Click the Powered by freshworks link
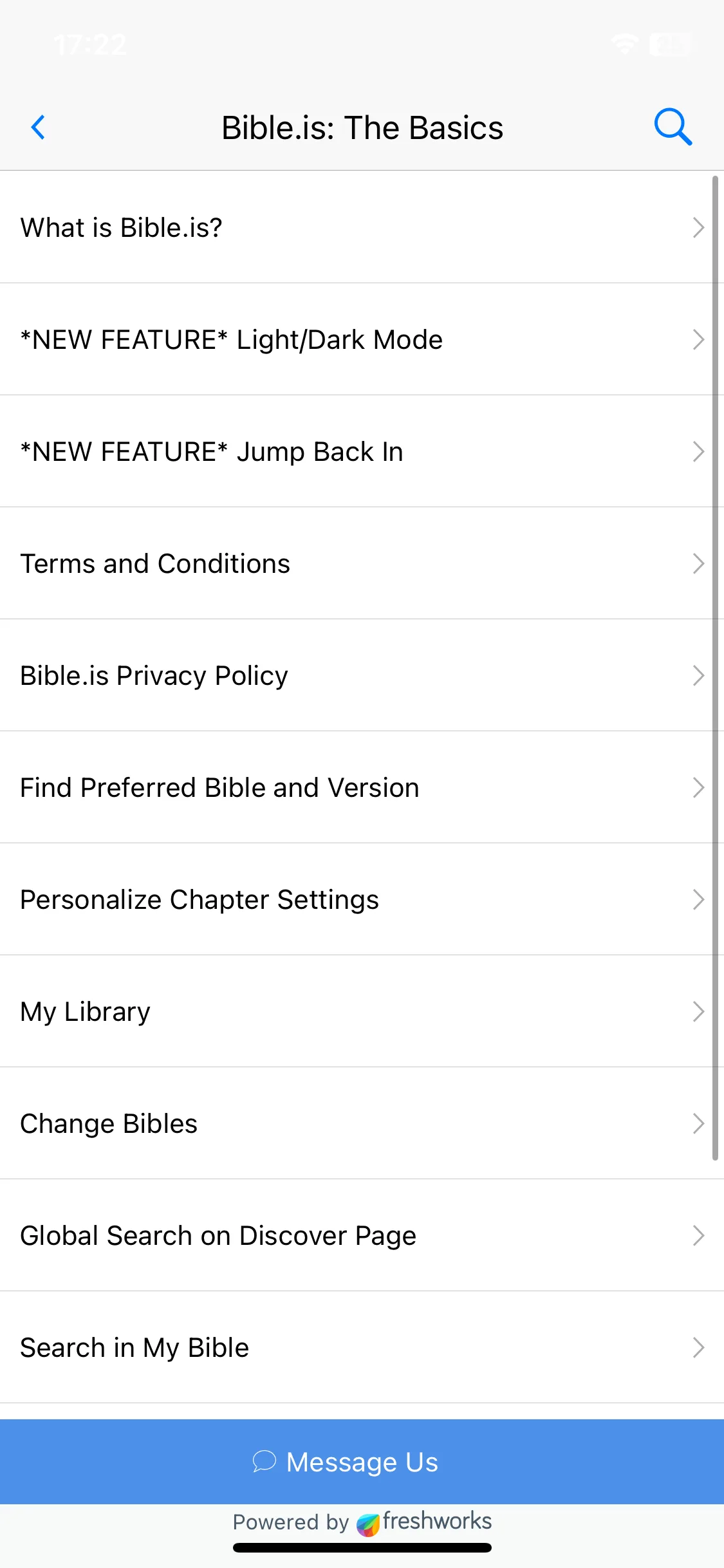 (362, 1523)
